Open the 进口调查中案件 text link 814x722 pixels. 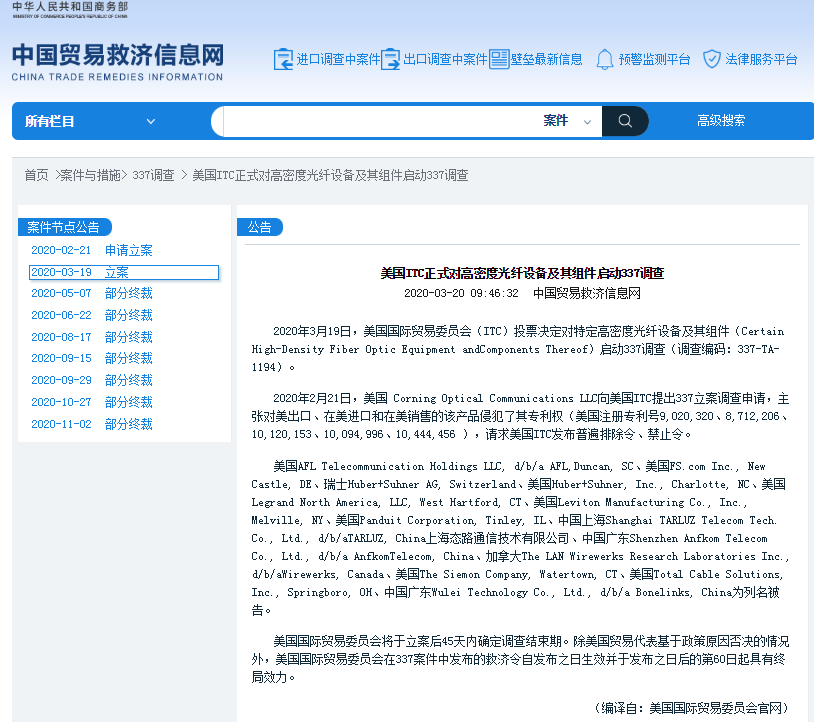pos(338,59)
